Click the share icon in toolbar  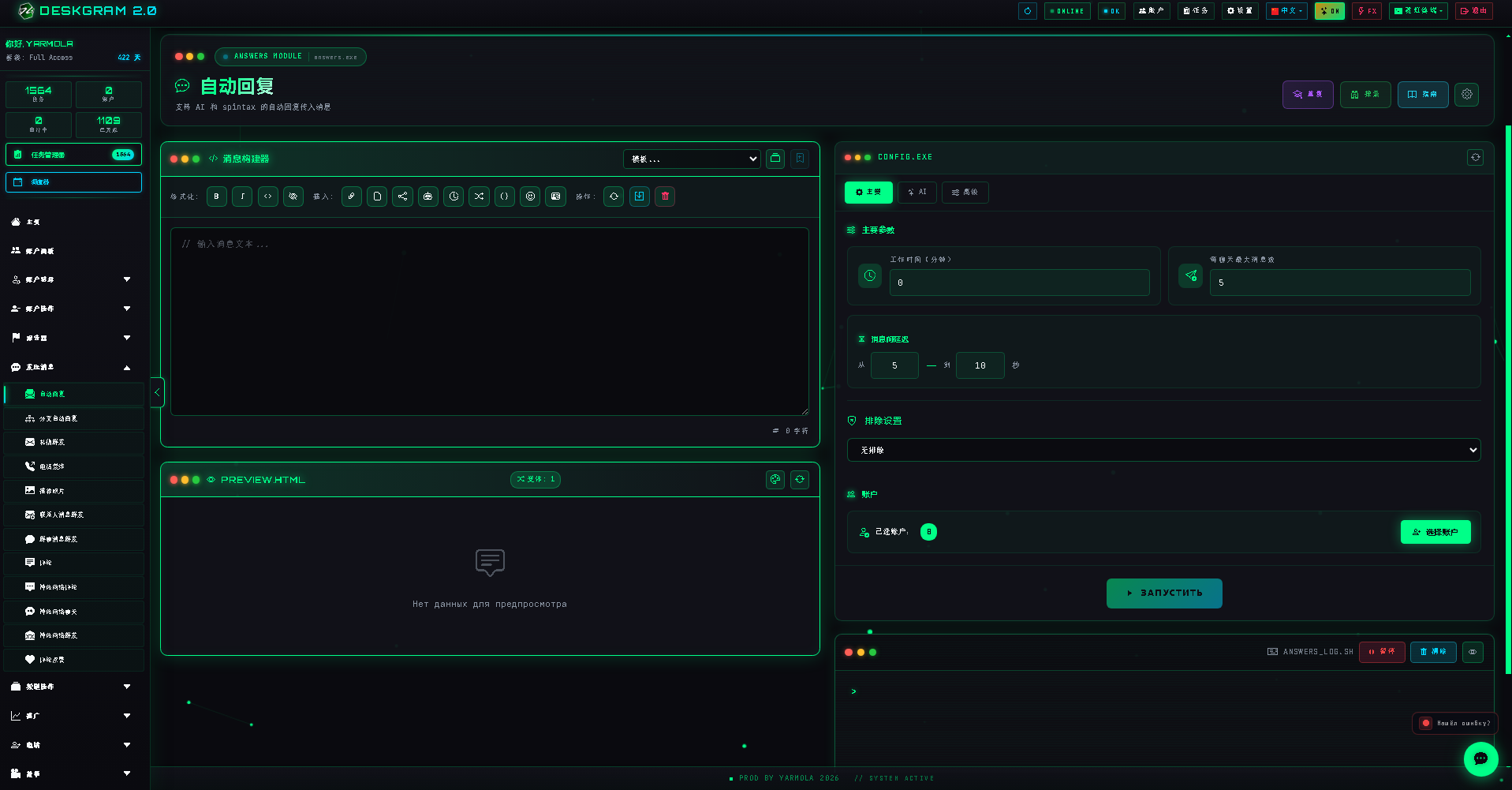click(x=402, y=197)
